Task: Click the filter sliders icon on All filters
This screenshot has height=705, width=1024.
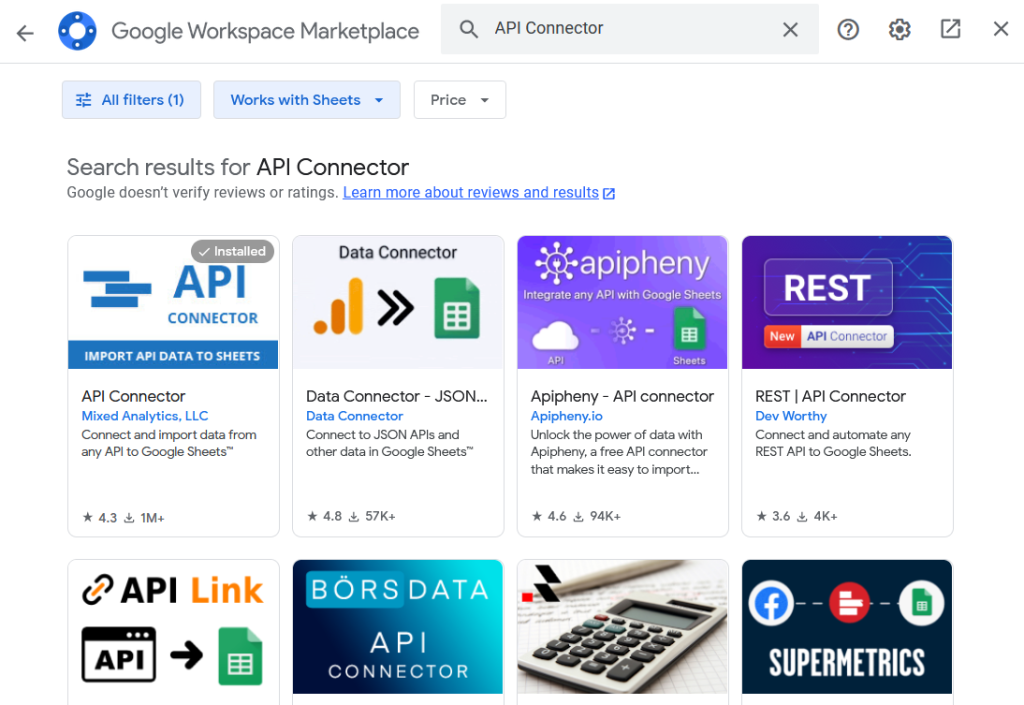Action: click(x=84, y=100)
